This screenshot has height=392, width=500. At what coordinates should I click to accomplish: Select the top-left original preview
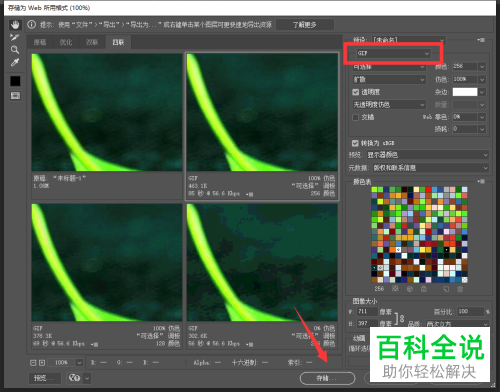[107, 112]
